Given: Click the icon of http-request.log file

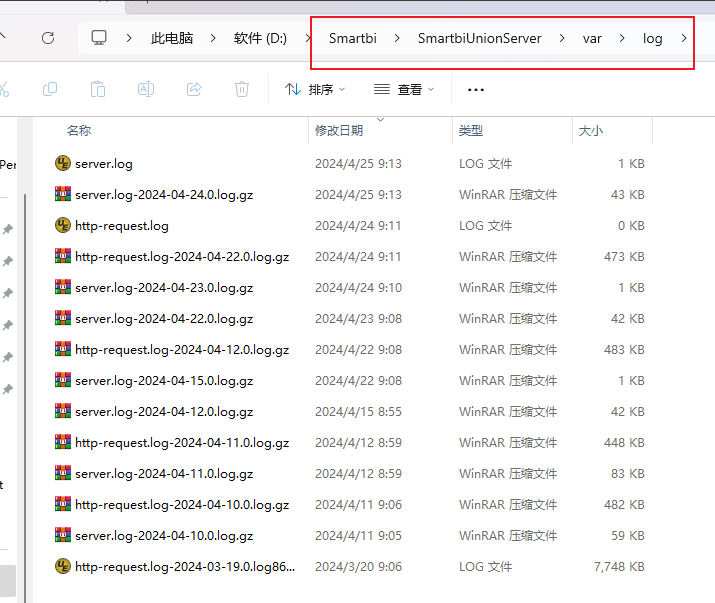Looking at the screenshot, I should tap(63, 225).
